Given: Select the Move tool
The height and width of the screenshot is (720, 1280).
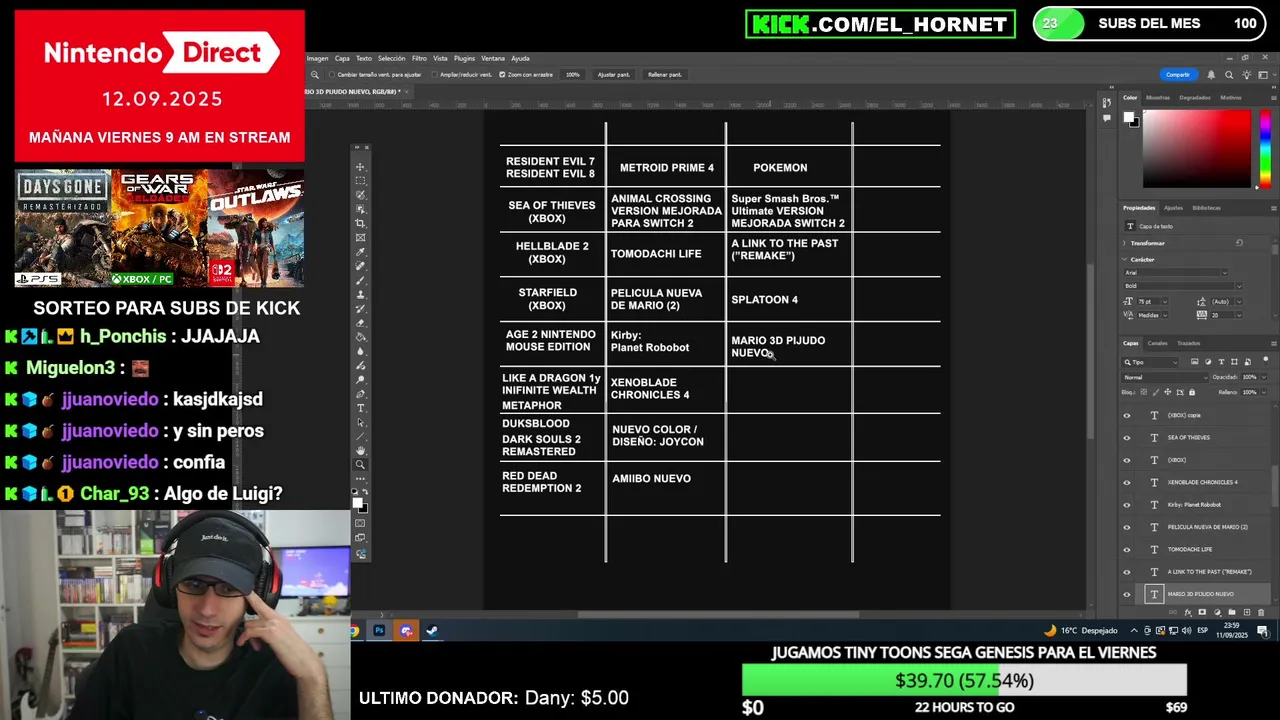Looking at the screenshot, I should pyautogui.click(x=361, y=167).
